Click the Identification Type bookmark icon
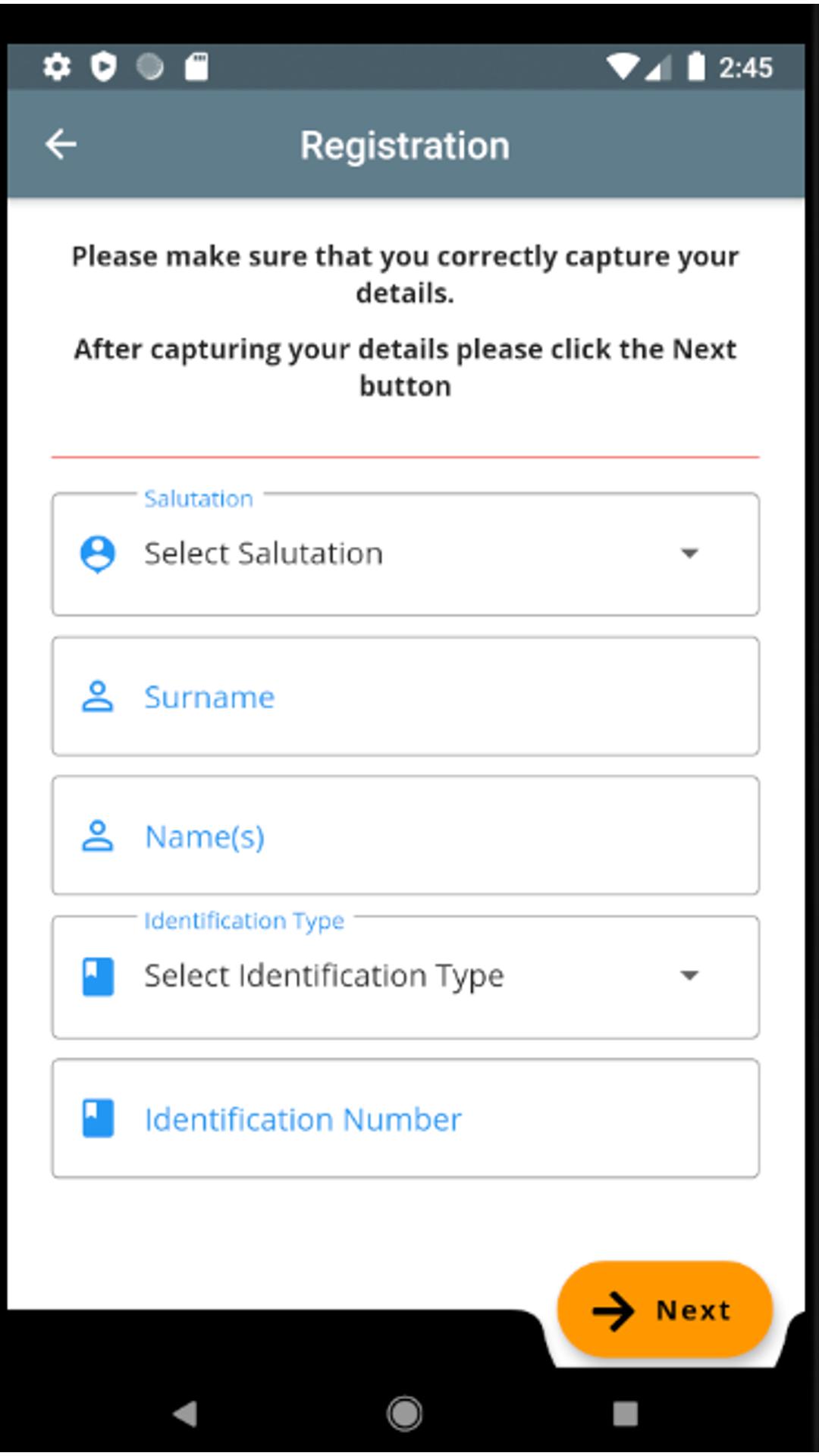 click(98, 976)
